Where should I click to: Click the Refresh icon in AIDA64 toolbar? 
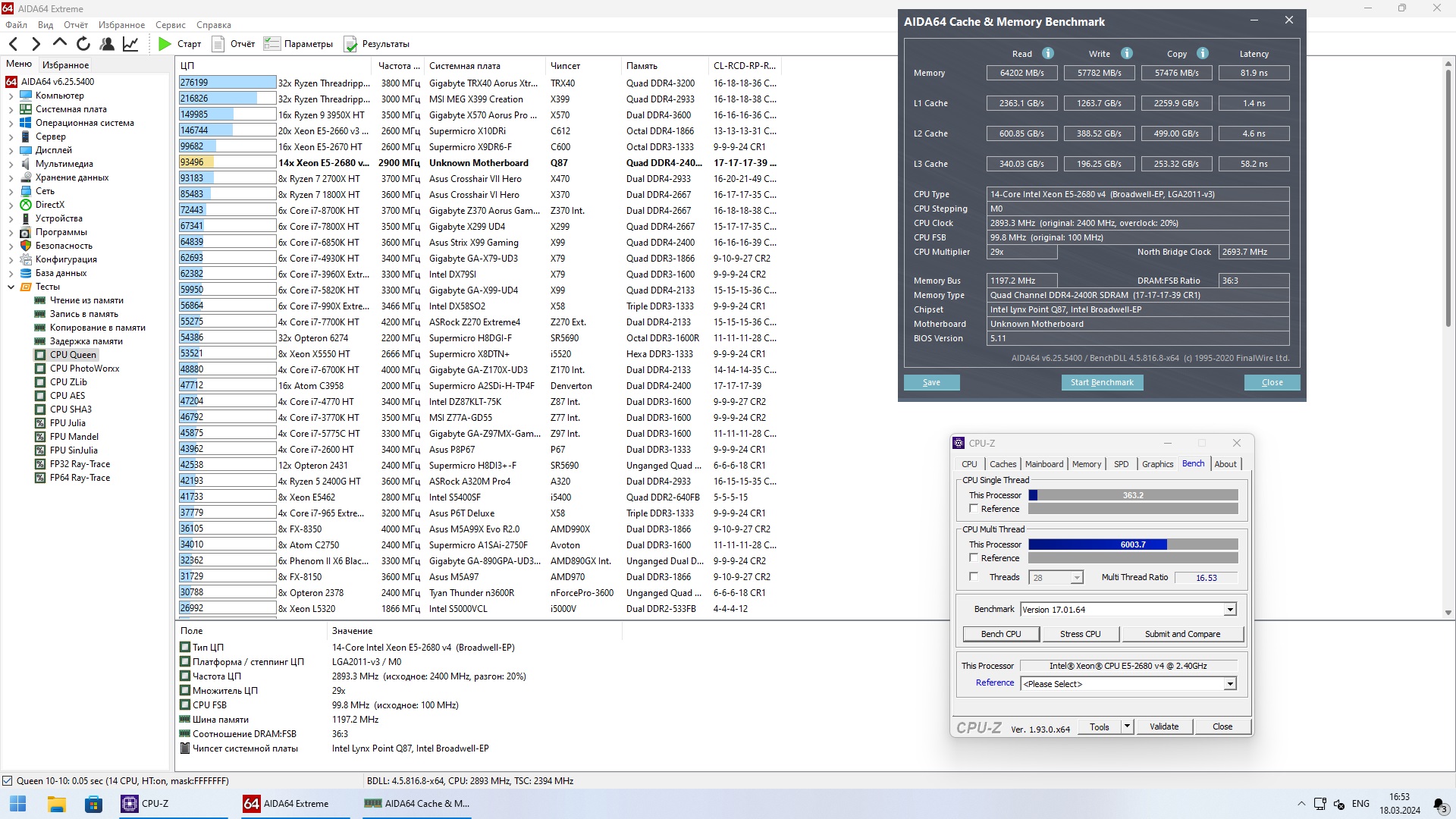coord(83,44)
